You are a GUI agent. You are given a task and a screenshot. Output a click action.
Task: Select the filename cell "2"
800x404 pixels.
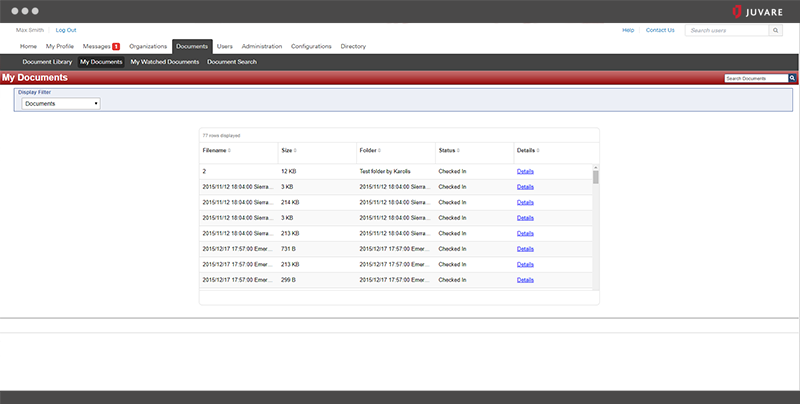point(204,171)
